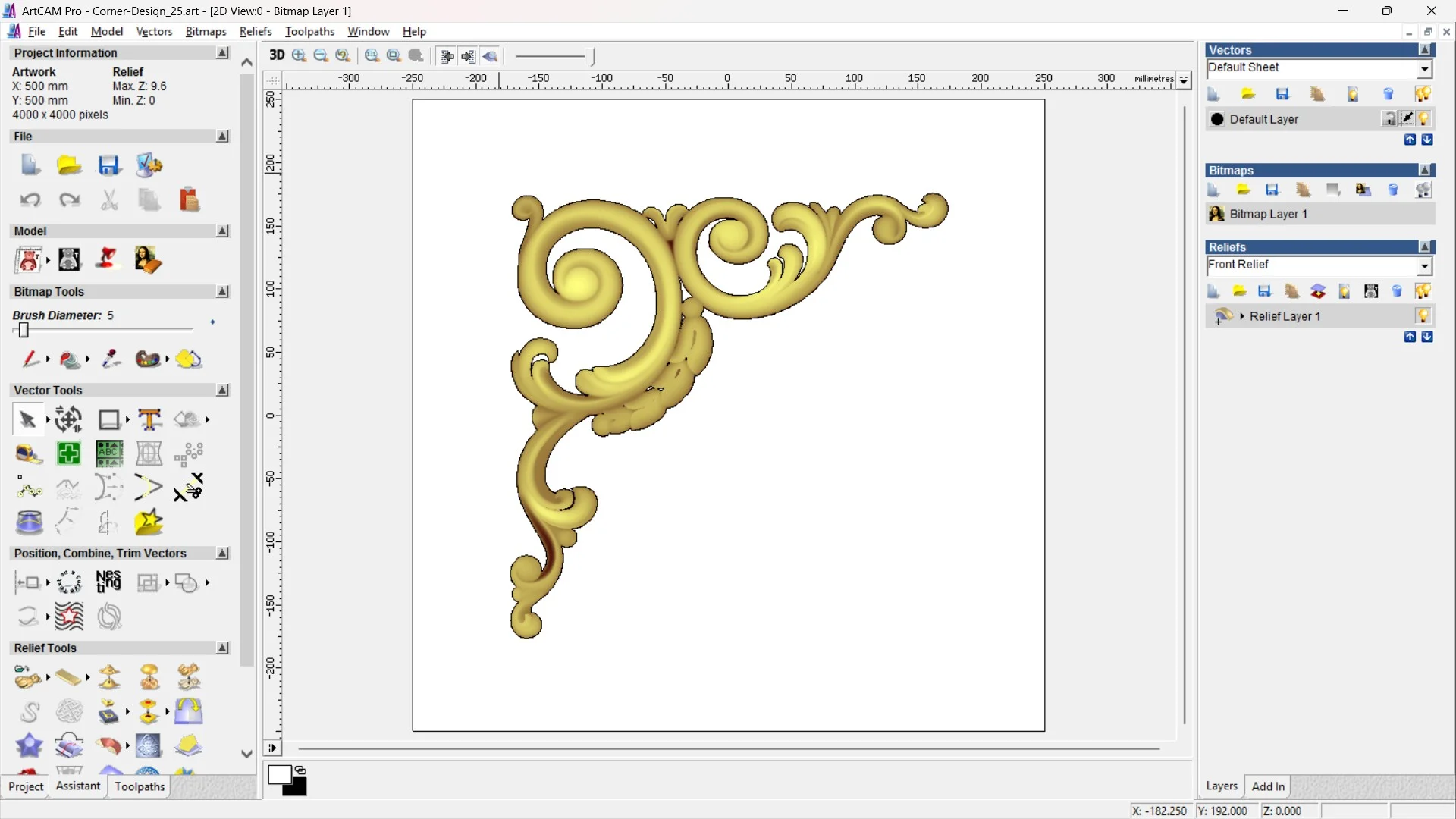Open the Toolpaths menu
The width and height of the screenshot is (1456, 819).
pyautogui.click(x=309, y=31)
